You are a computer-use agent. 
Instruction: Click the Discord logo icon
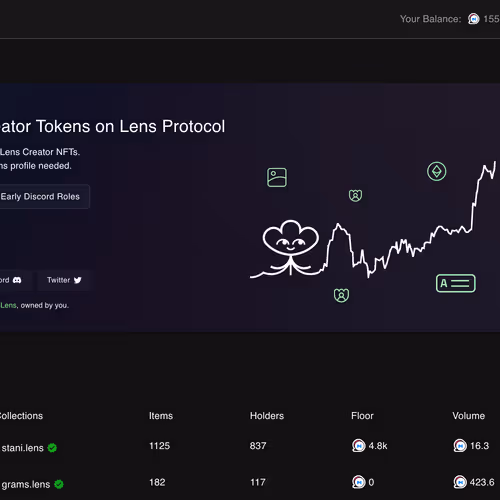[17, 280]
